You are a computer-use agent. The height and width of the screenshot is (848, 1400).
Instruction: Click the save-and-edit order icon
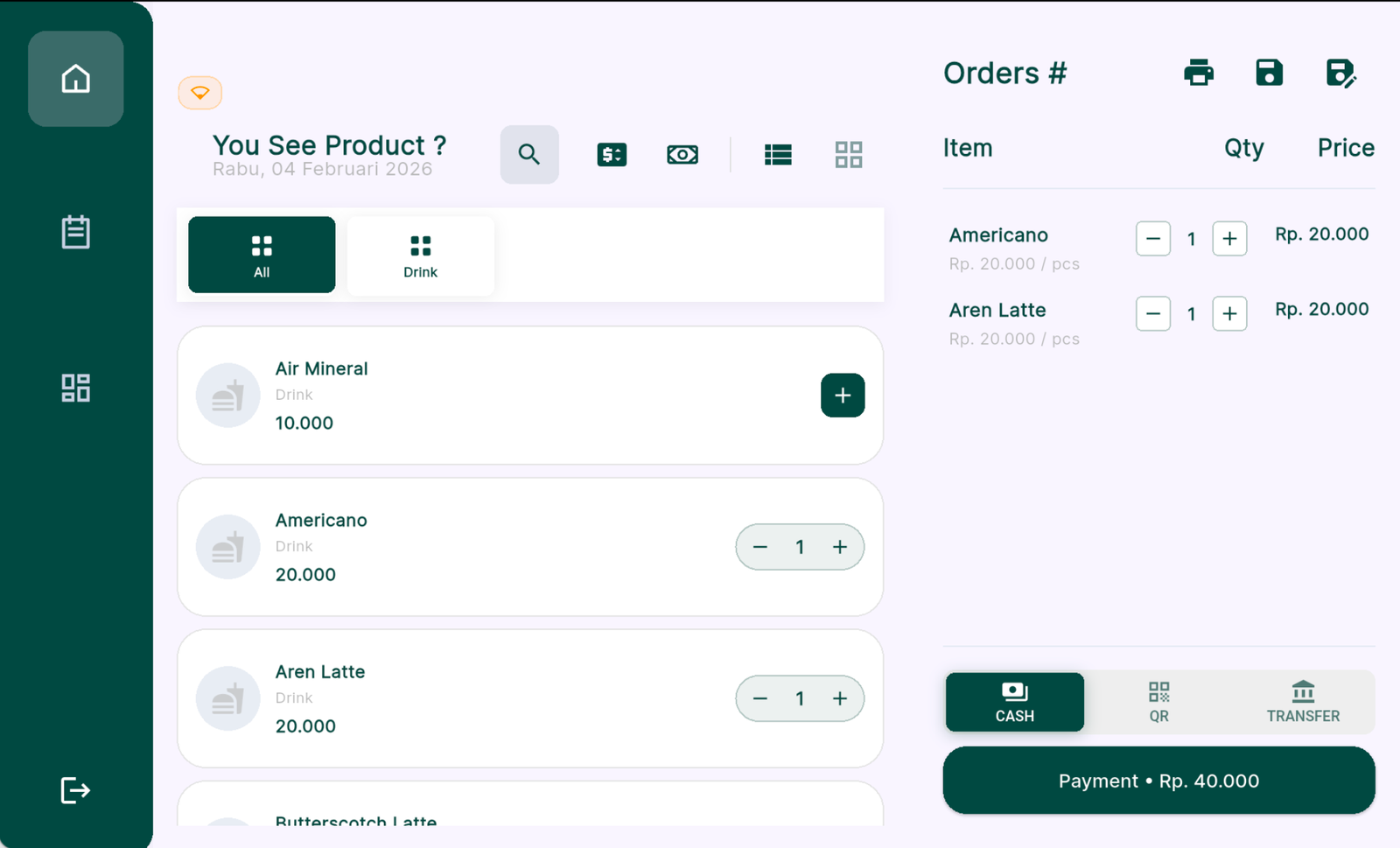coord(1340,73)
